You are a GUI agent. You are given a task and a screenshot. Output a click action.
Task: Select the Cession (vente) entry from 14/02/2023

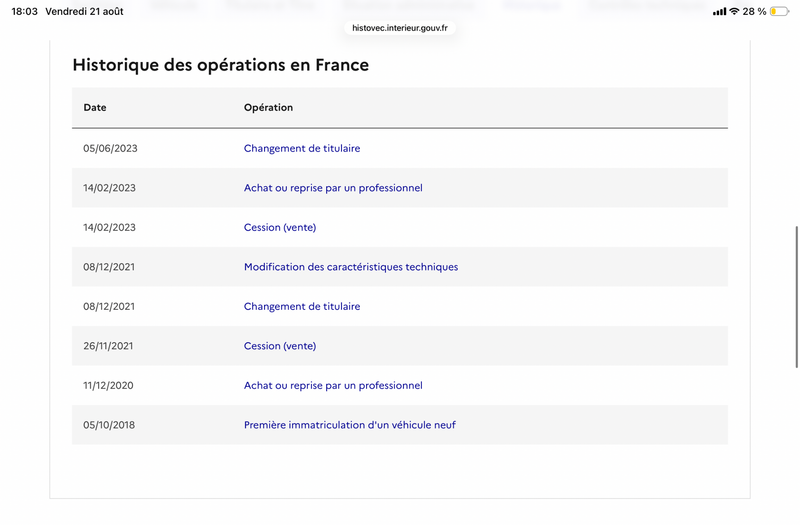[x=280, y=228]
